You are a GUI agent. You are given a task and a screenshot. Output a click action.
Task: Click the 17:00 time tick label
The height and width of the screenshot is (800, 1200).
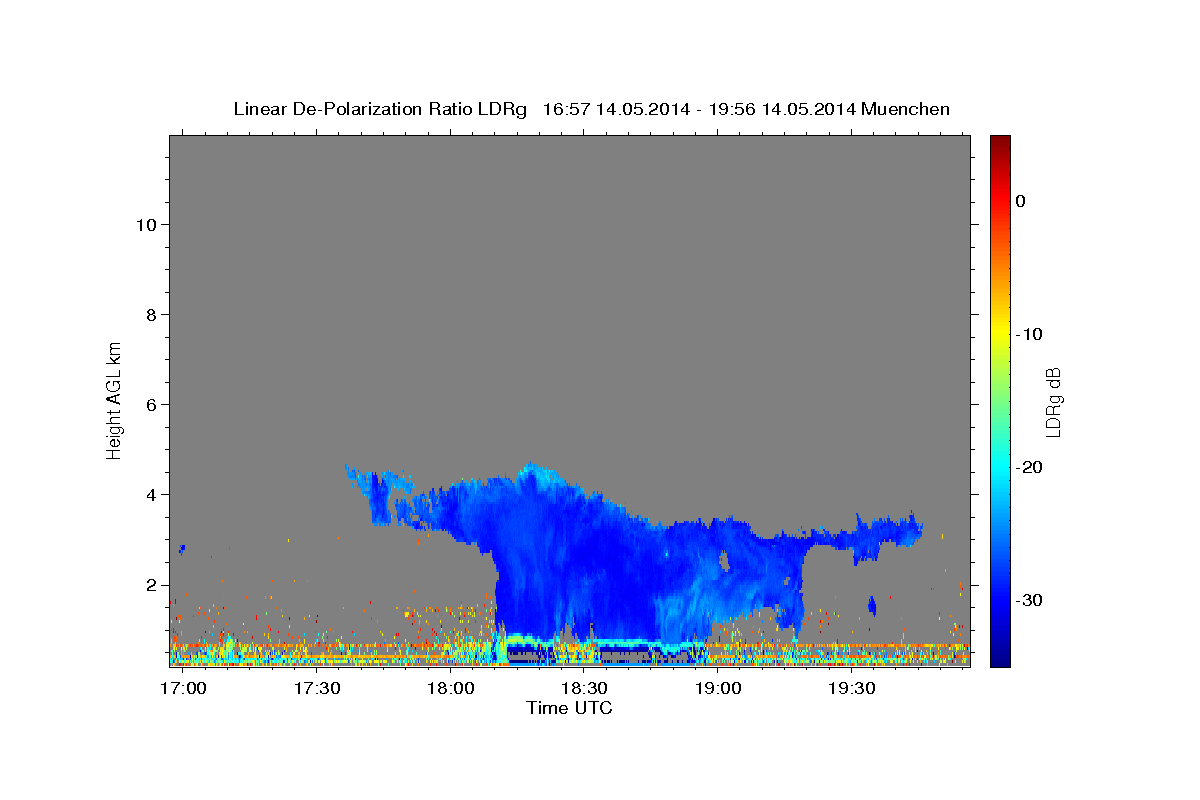point(183,688)
